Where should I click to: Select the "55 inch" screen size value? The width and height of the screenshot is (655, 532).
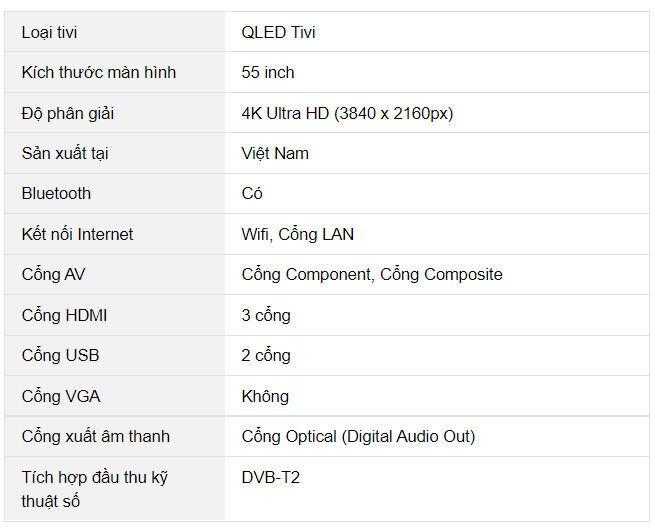tap(268, 72)
